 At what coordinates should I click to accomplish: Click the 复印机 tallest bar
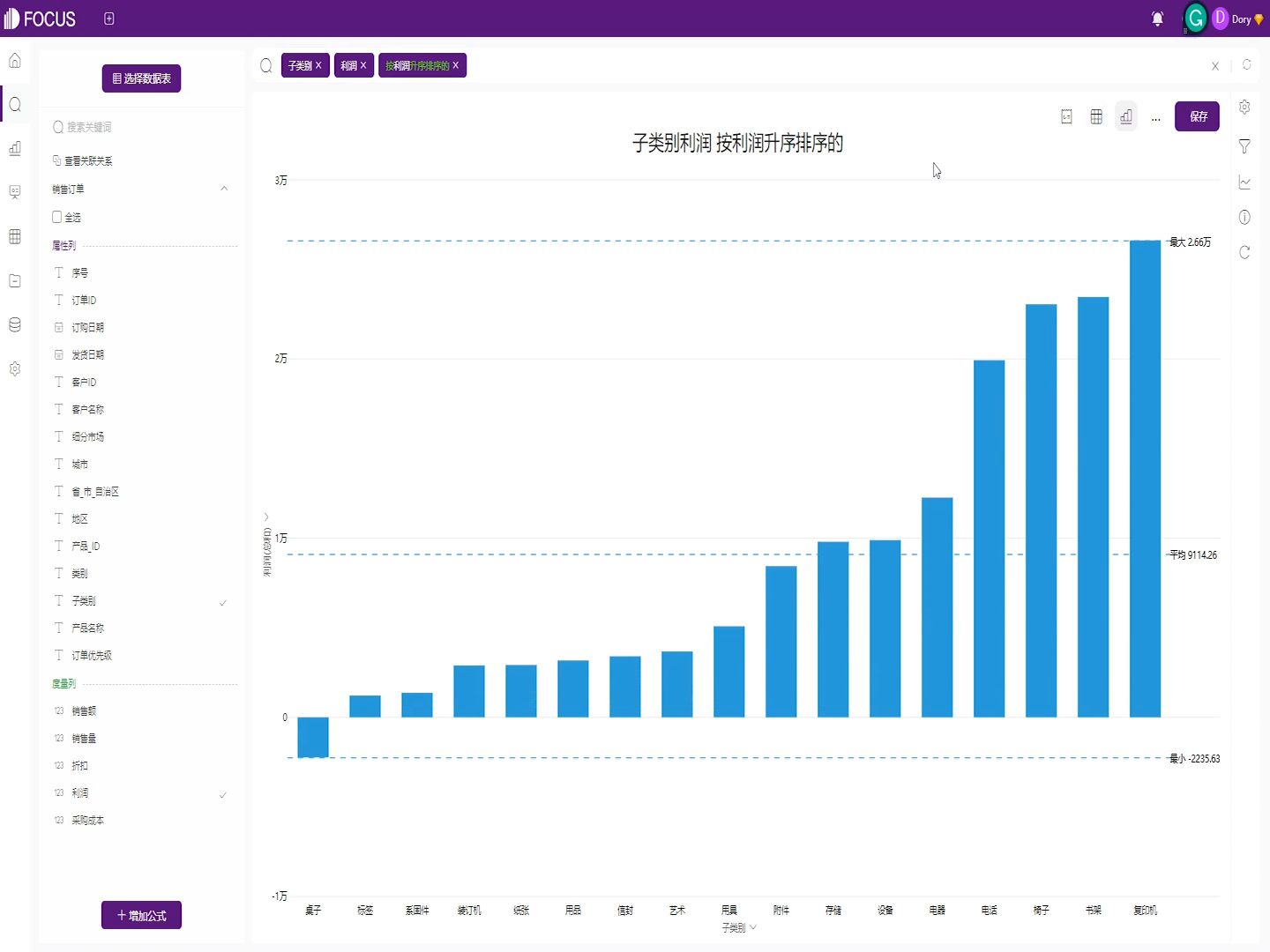tap(1145, 479)
